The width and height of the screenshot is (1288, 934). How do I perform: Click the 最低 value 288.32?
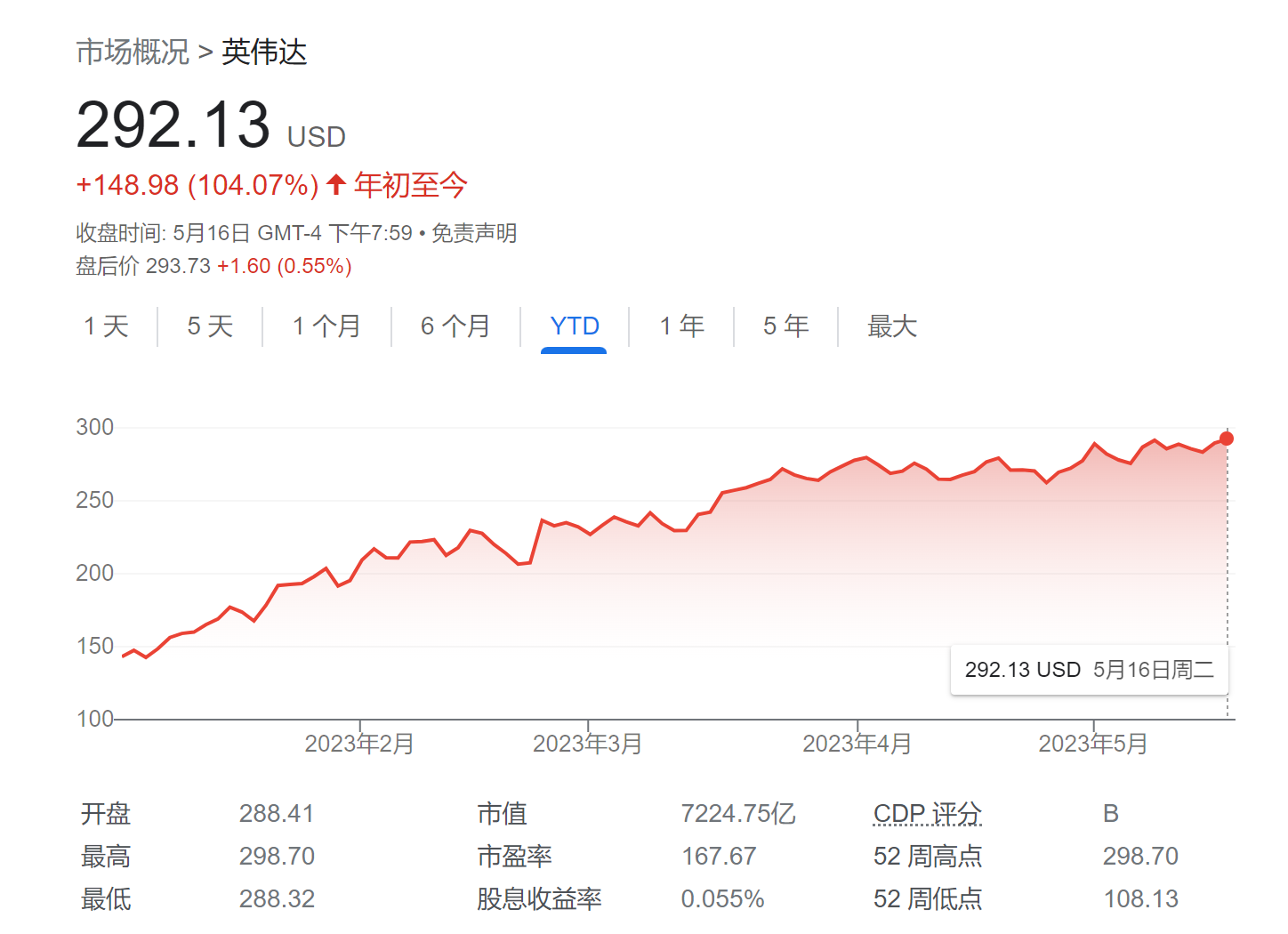pos(277,899)
